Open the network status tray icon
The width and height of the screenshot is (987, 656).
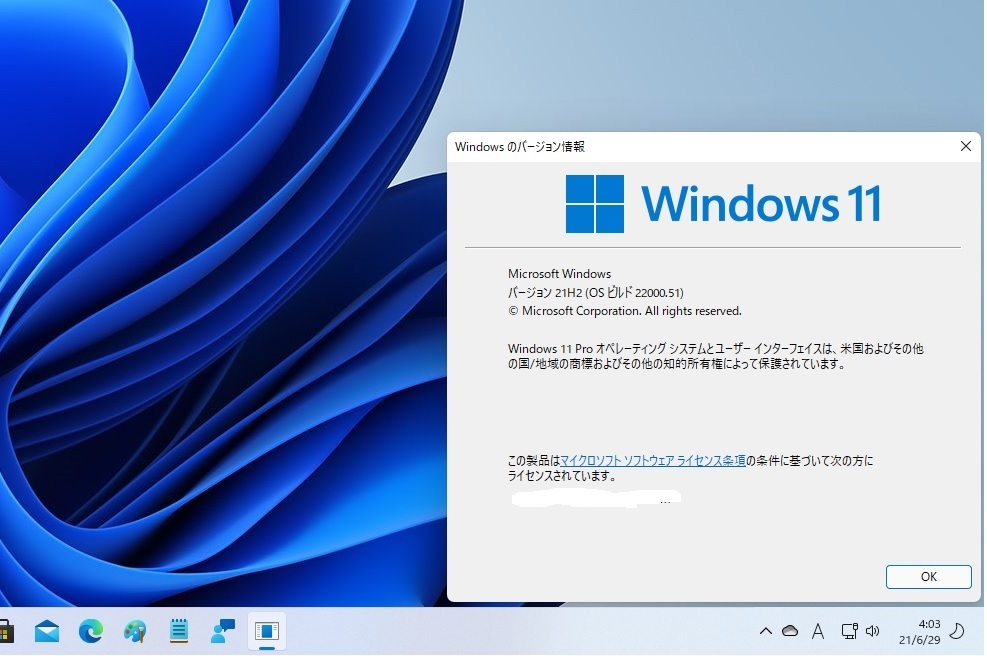(x=849, y=631)
